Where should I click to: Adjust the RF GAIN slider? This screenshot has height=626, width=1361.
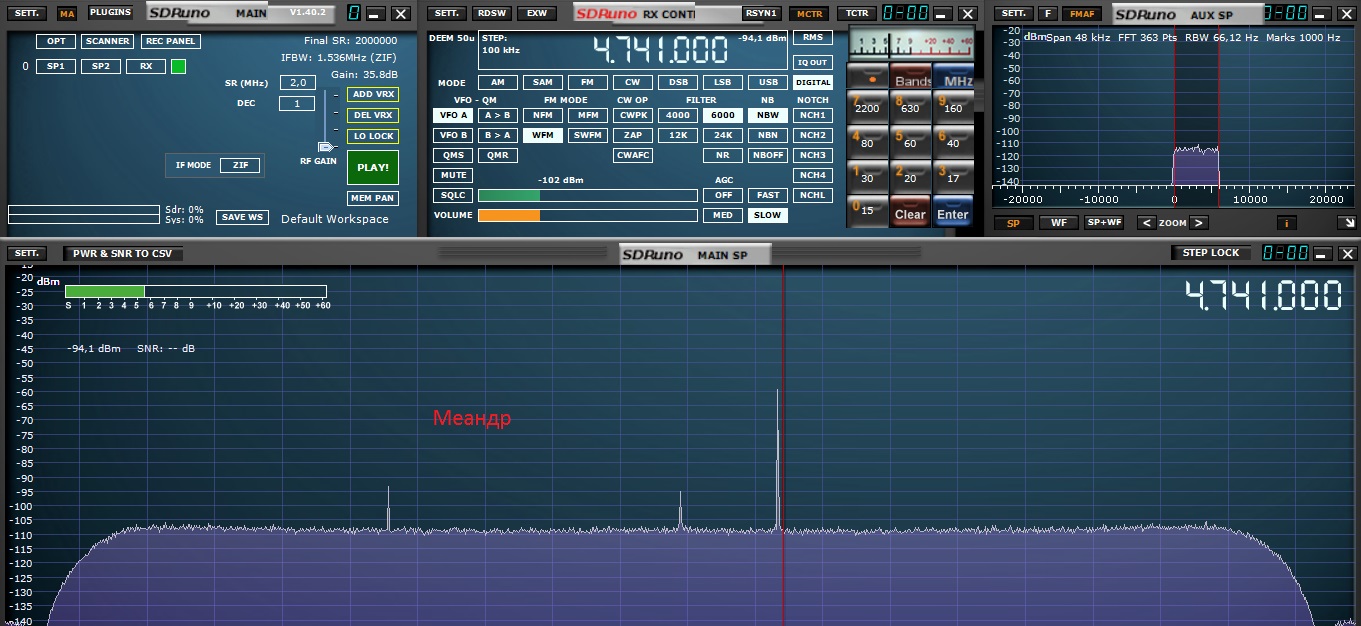click(x=326, y=147)
